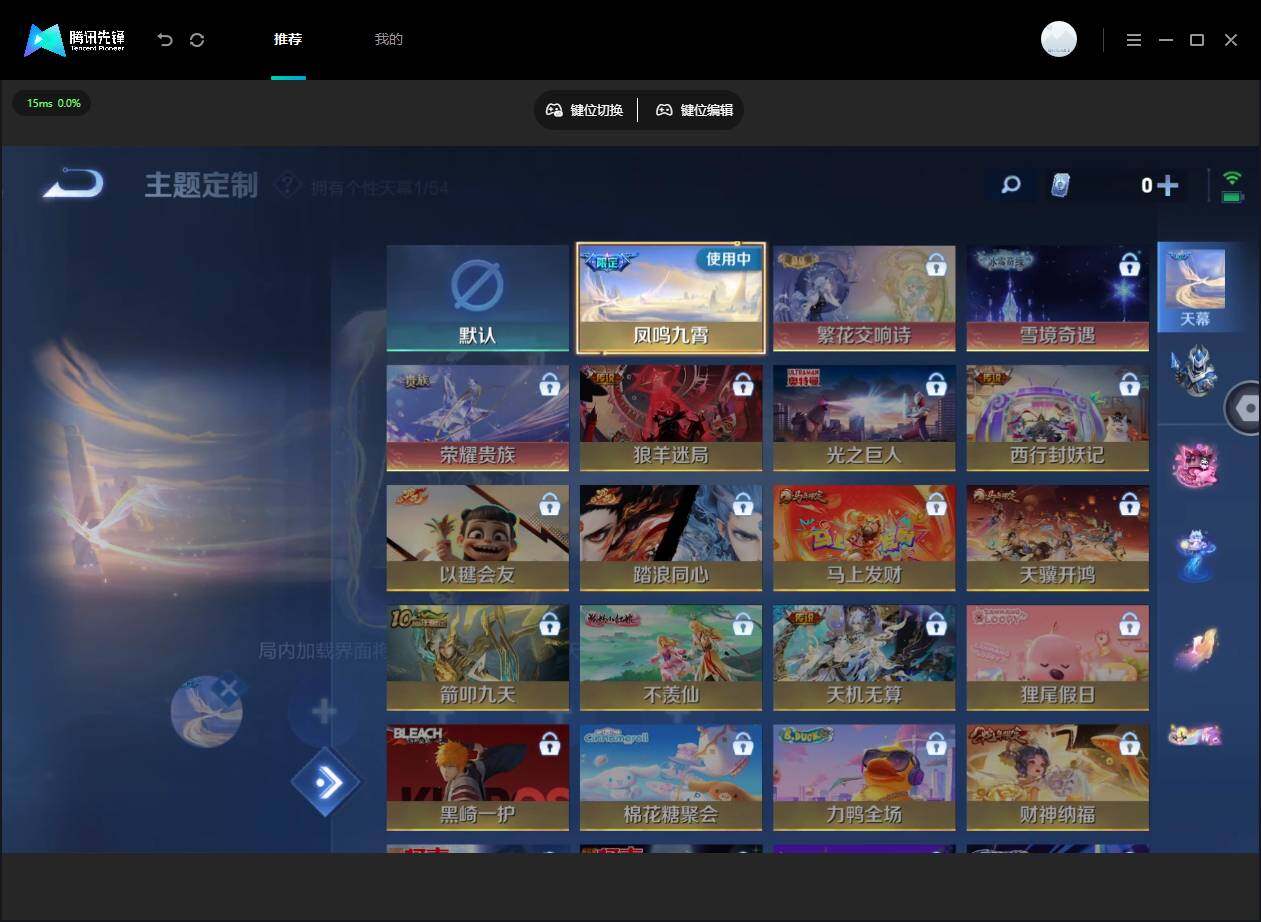This screenshot has height=922, width=1261.
Task: Select the 棉花糖聚会 theme card
Action: [671, 778]
